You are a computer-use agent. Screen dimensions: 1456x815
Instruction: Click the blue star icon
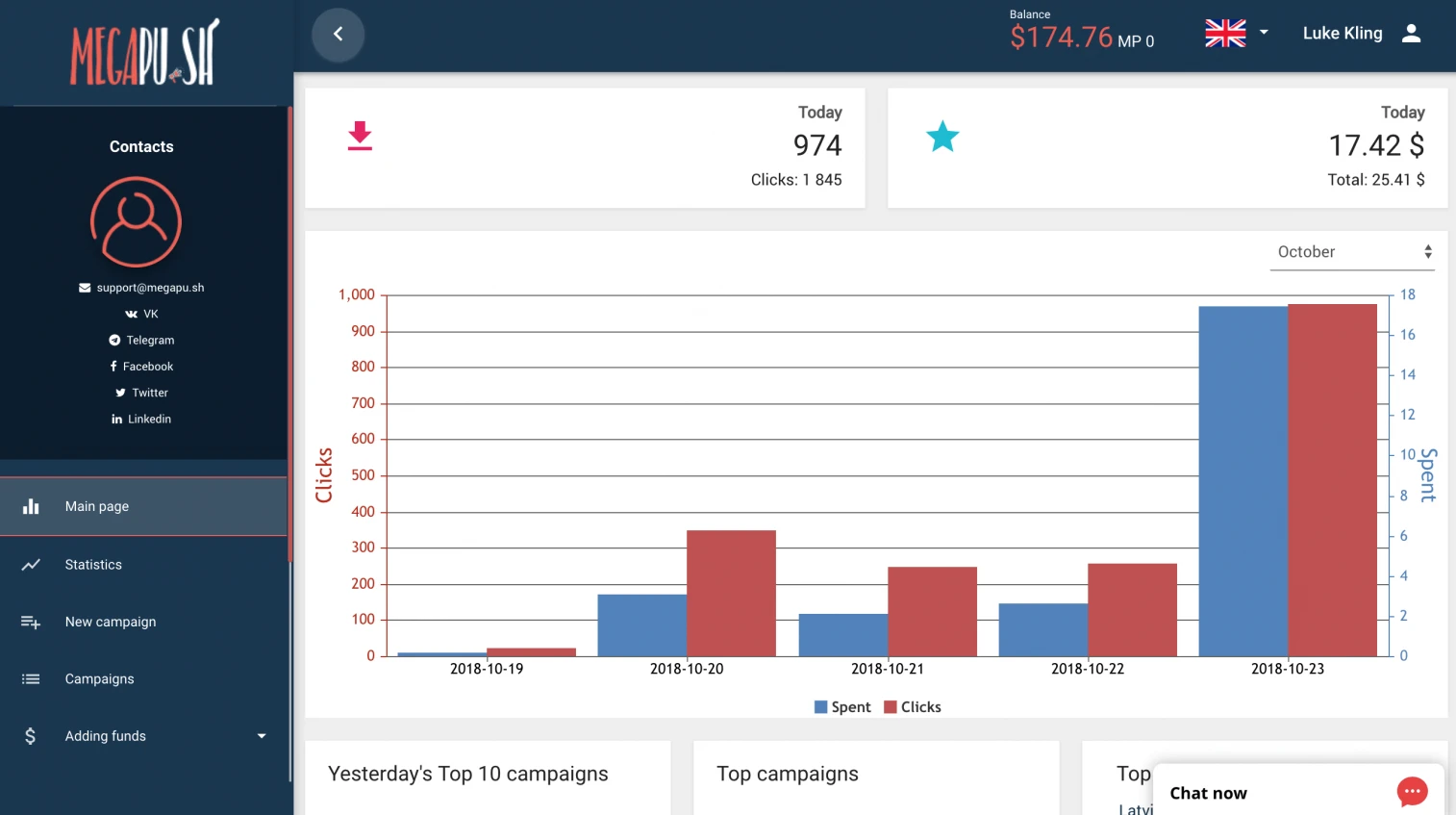(942, 137)
